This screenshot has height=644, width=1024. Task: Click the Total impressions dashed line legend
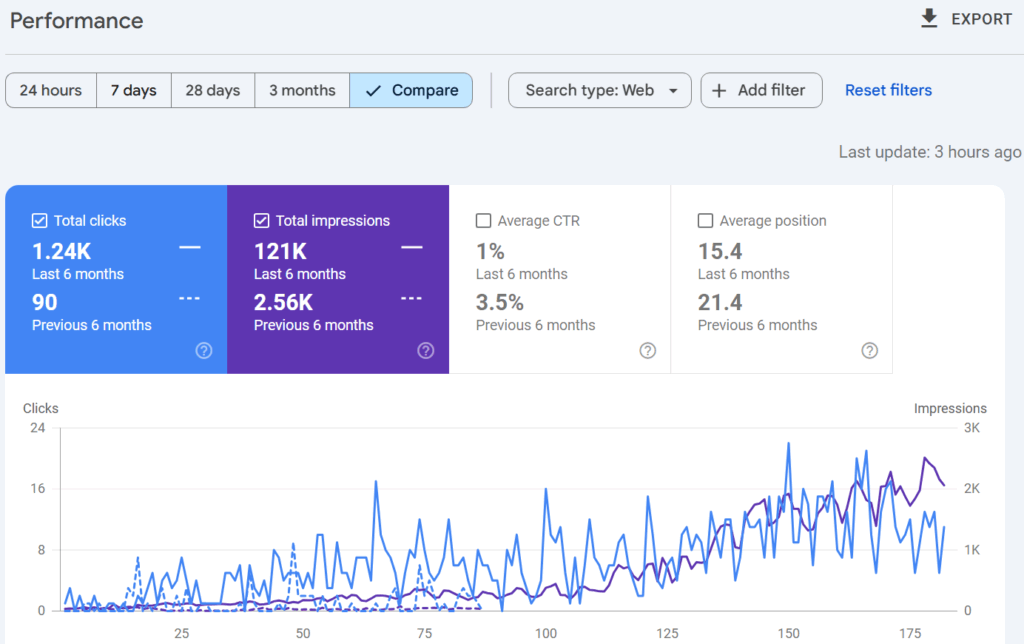coord(412,298)
